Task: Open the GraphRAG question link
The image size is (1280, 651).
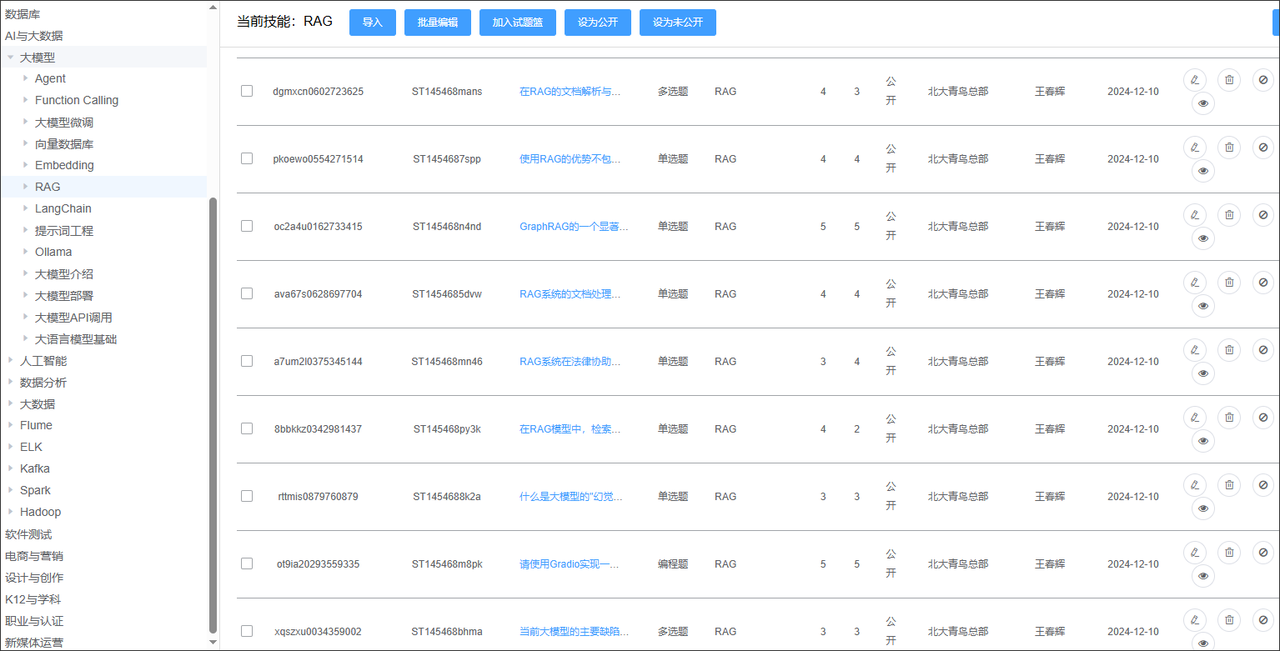Action: [x=573, y=227]
